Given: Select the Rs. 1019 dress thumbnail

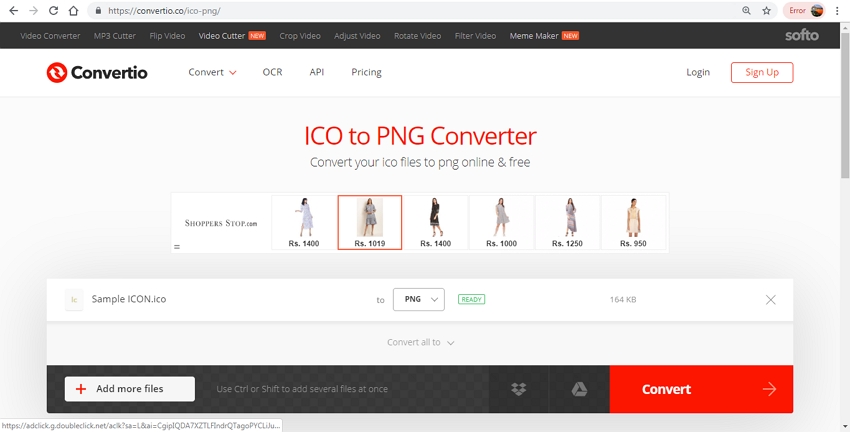Looking at the screenshot, I should point(370,222).
